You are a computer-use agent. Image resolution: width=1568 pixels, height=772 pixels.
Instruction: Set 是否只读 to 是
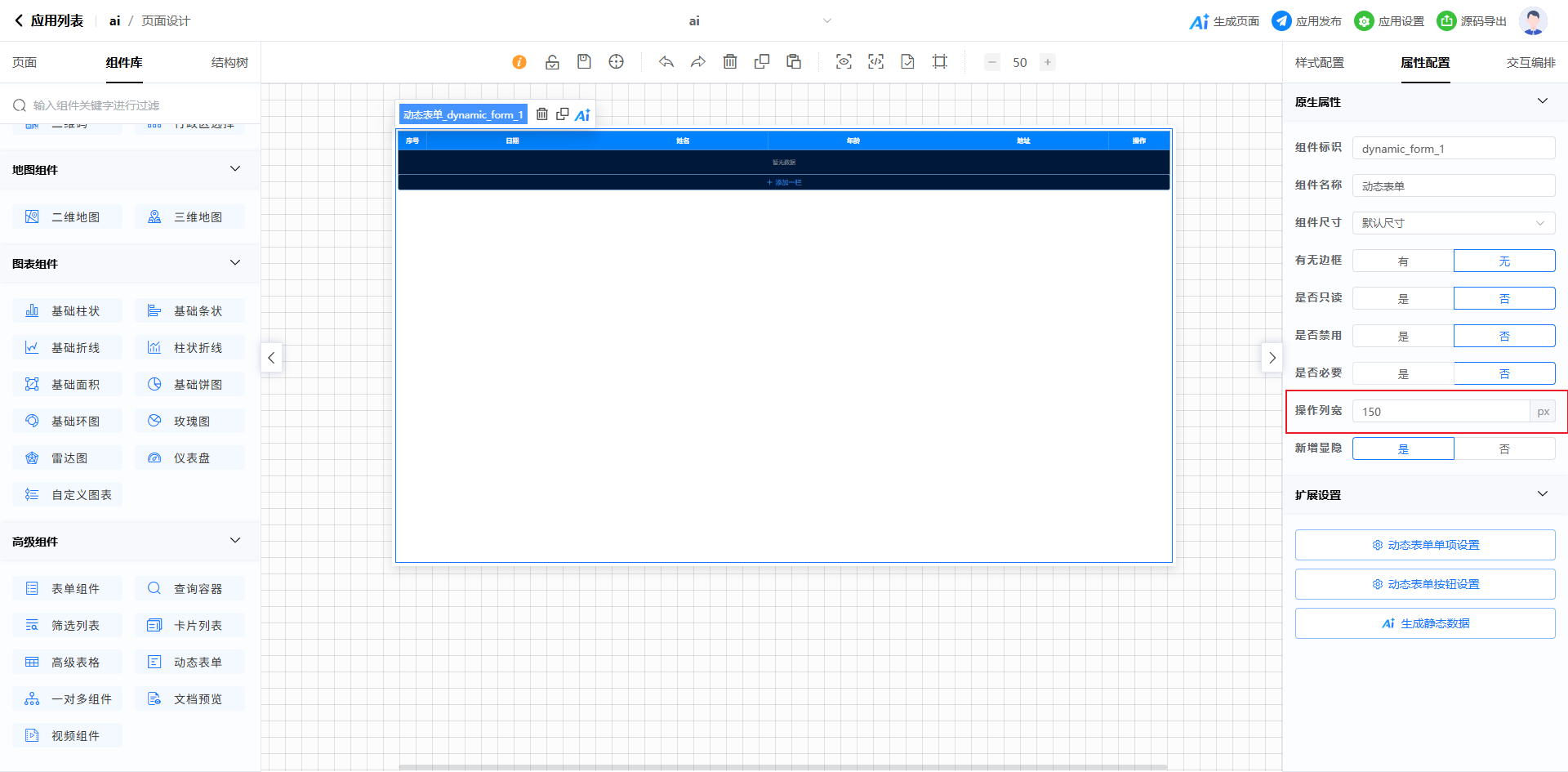(x=1403, y=299)
